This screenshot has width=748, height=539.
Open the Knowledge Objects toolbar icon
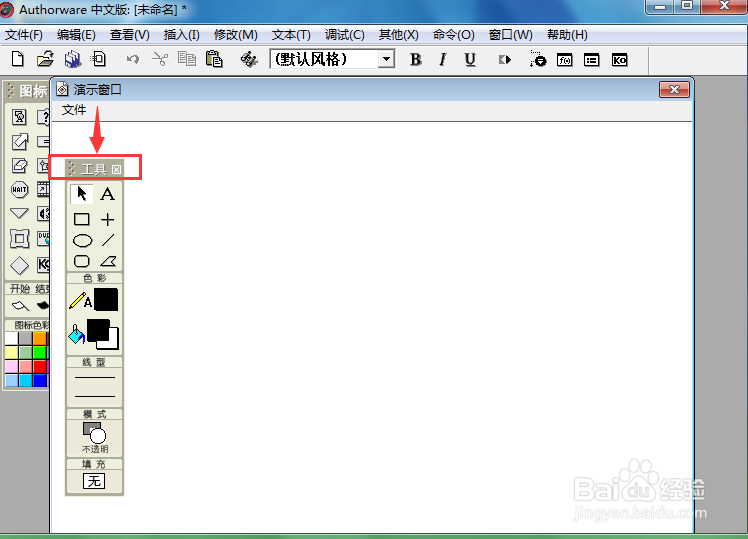coord(619,60)
